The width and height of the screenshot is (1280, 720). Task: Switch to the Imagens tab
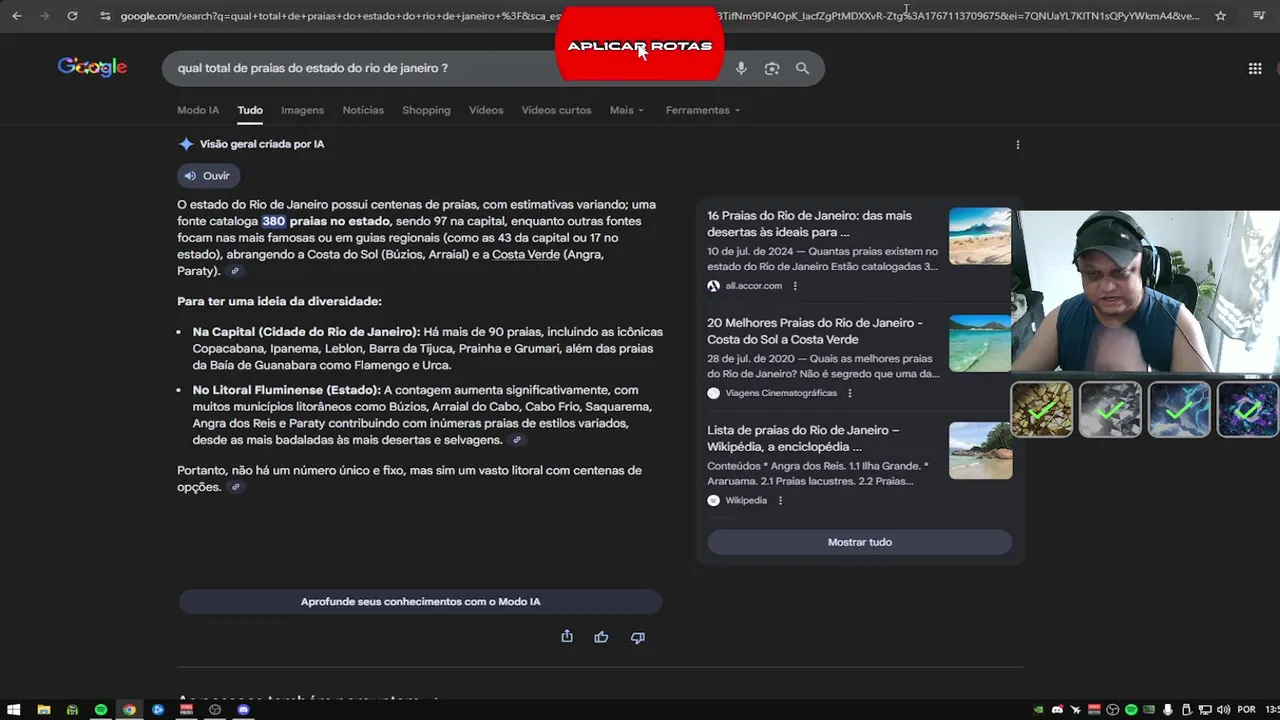pos(302,110)
